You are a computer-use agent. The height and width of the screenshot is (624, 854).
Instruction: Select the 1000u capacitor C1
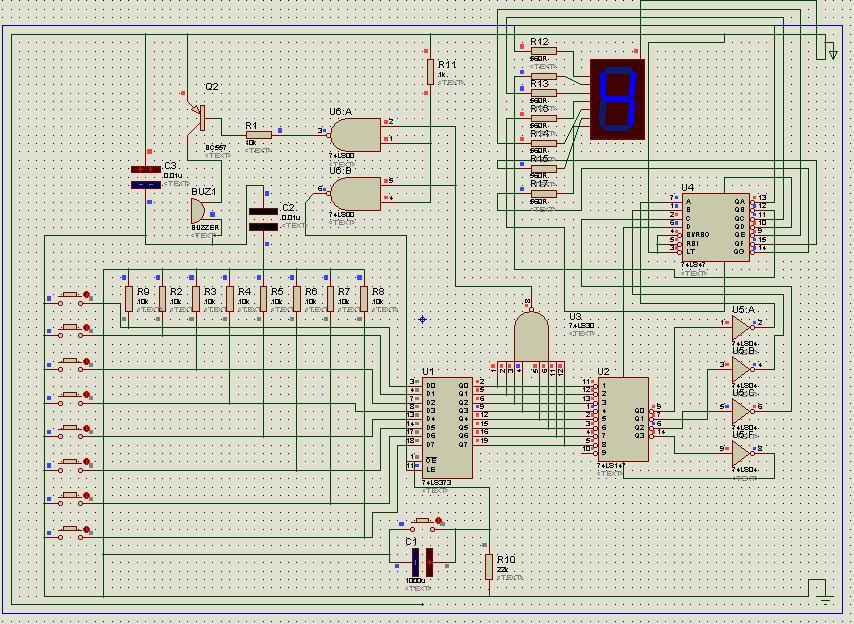[x=423, y=562]
